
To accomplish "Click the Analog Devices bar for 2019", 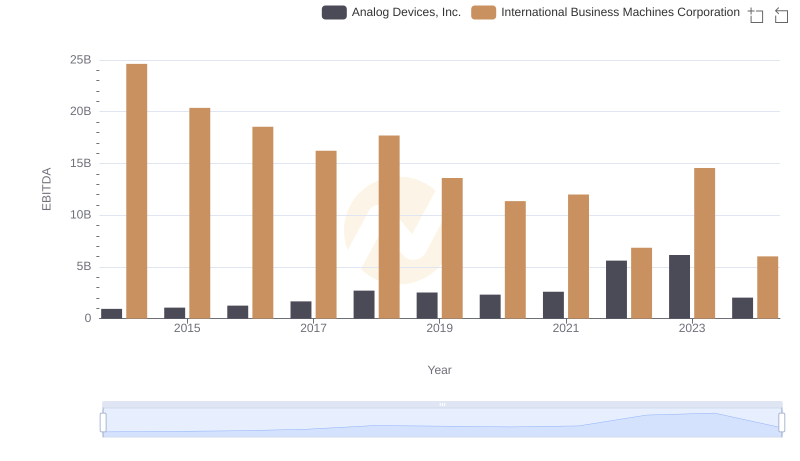I will click(x=427, y=305).
